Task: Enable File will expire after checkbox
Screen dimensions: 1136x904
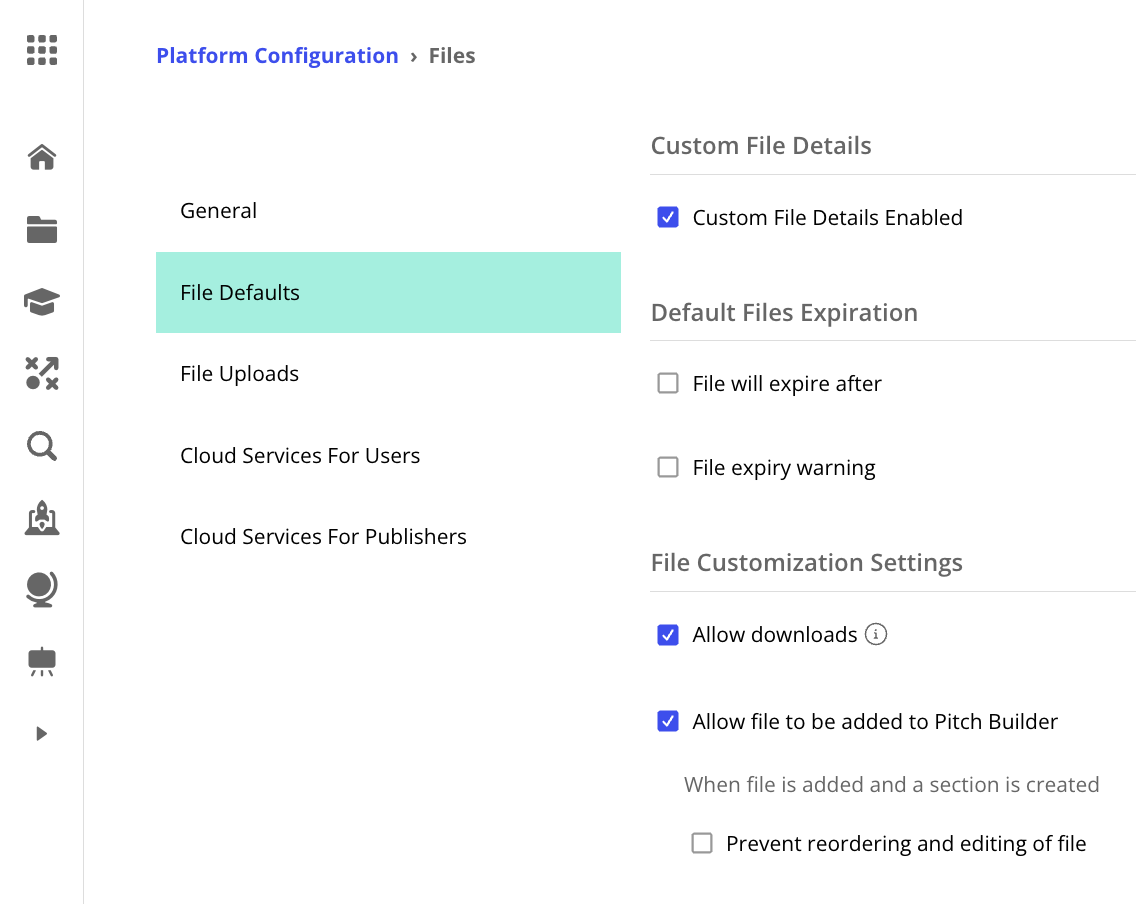Action: (668, 383)
